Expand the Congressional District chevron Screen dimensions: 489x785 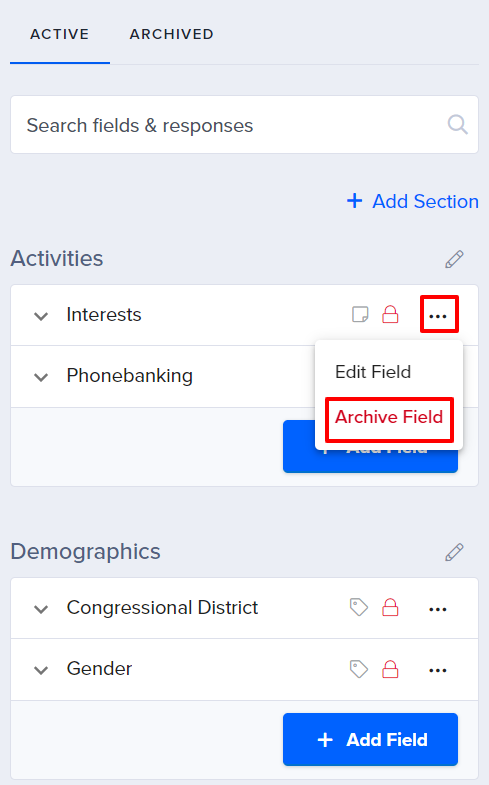(41, 609)
